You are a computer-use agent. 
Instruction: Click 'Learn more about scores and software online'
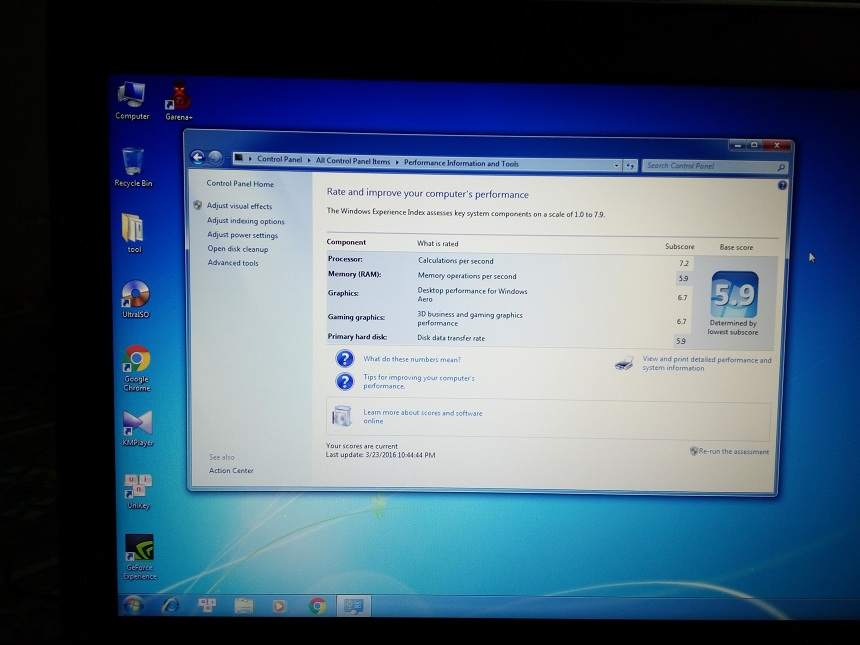[x=423, y=417]
